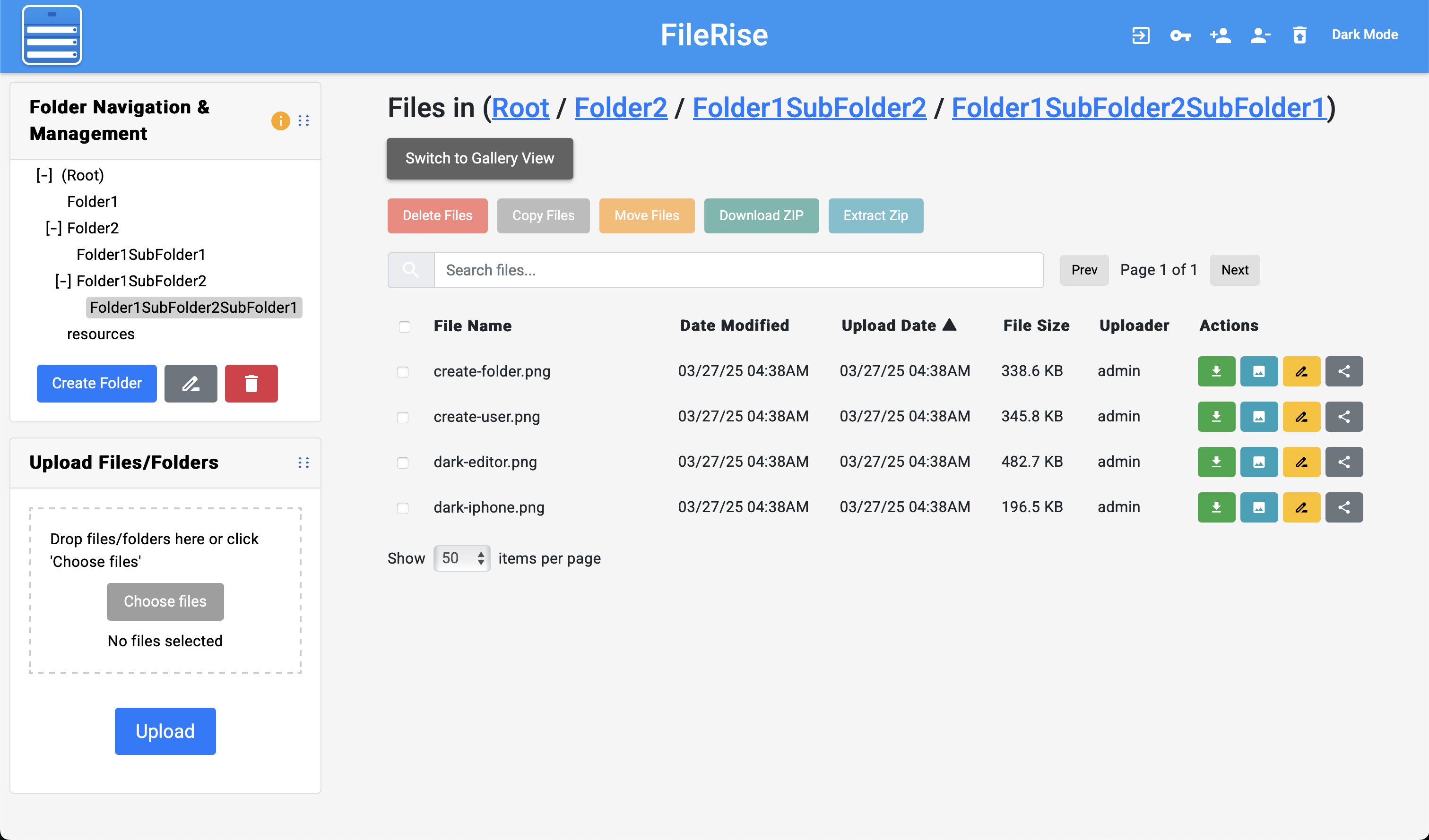Select the create-folder.png checkbox
This screenshot has height=840, width=1429.
(403, 372)
